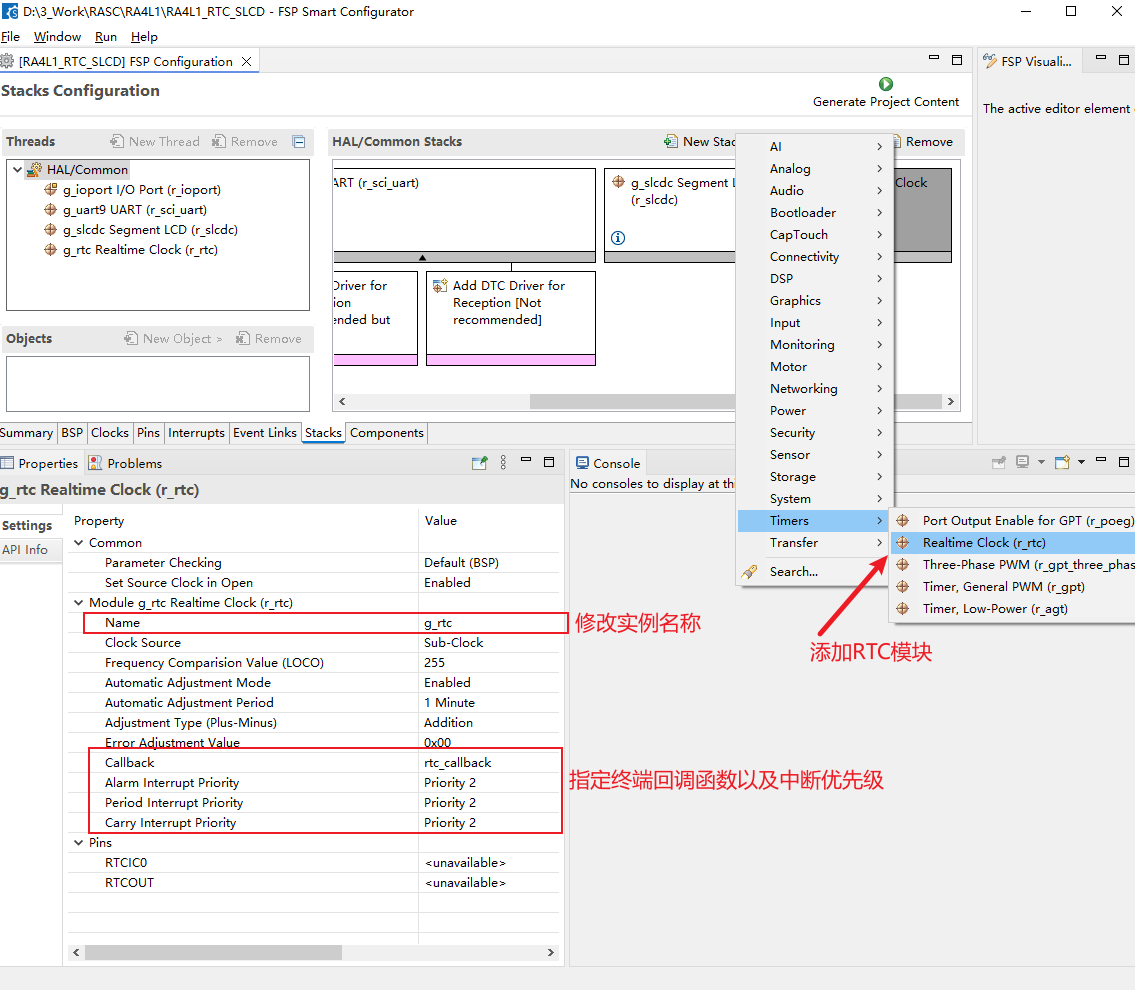The image size is (1135, 990).
Task: Edit the Callback value rtc_callback
Action: 489,763
